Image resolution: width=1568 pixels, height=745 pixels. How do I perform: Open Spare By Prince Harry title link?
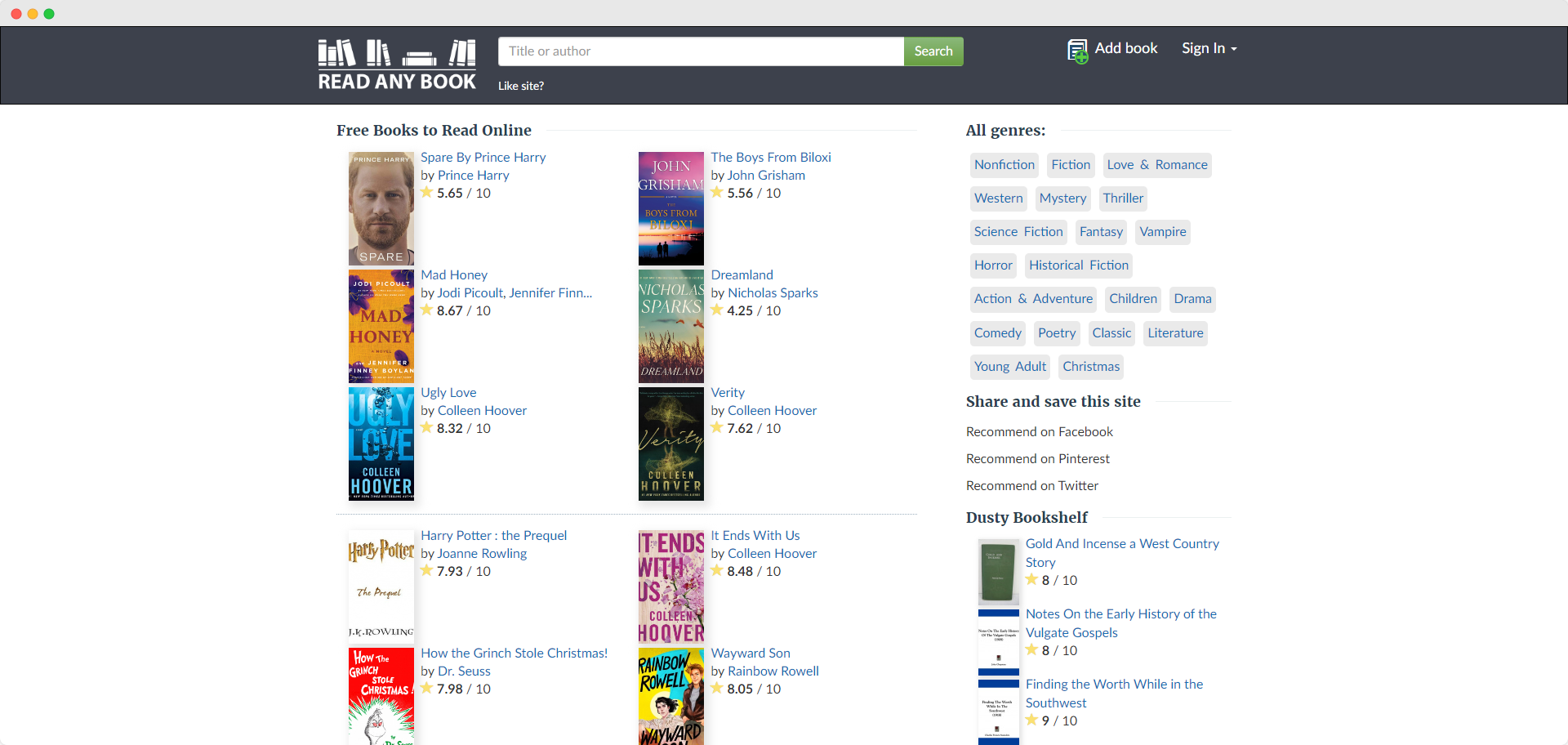coord(483,158)
